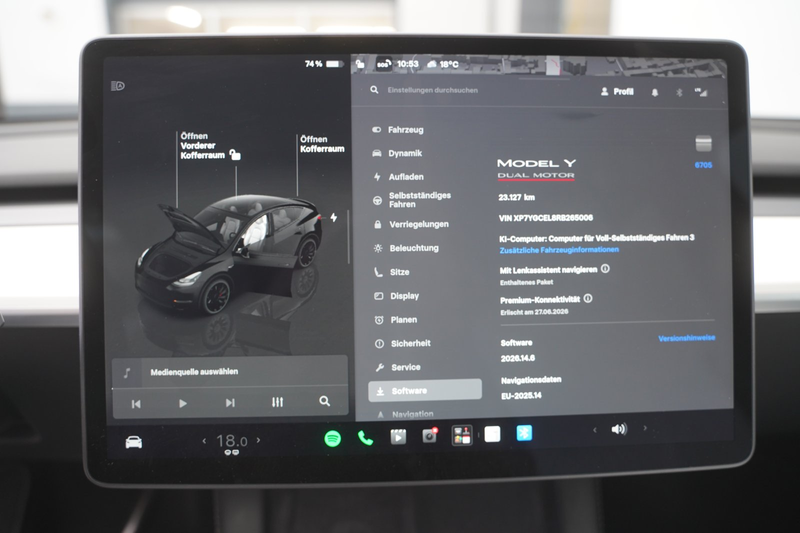Tap the vehicle thumbnail image top right
The height and width of the screenshot is (533, 800).
click(704, 144)
